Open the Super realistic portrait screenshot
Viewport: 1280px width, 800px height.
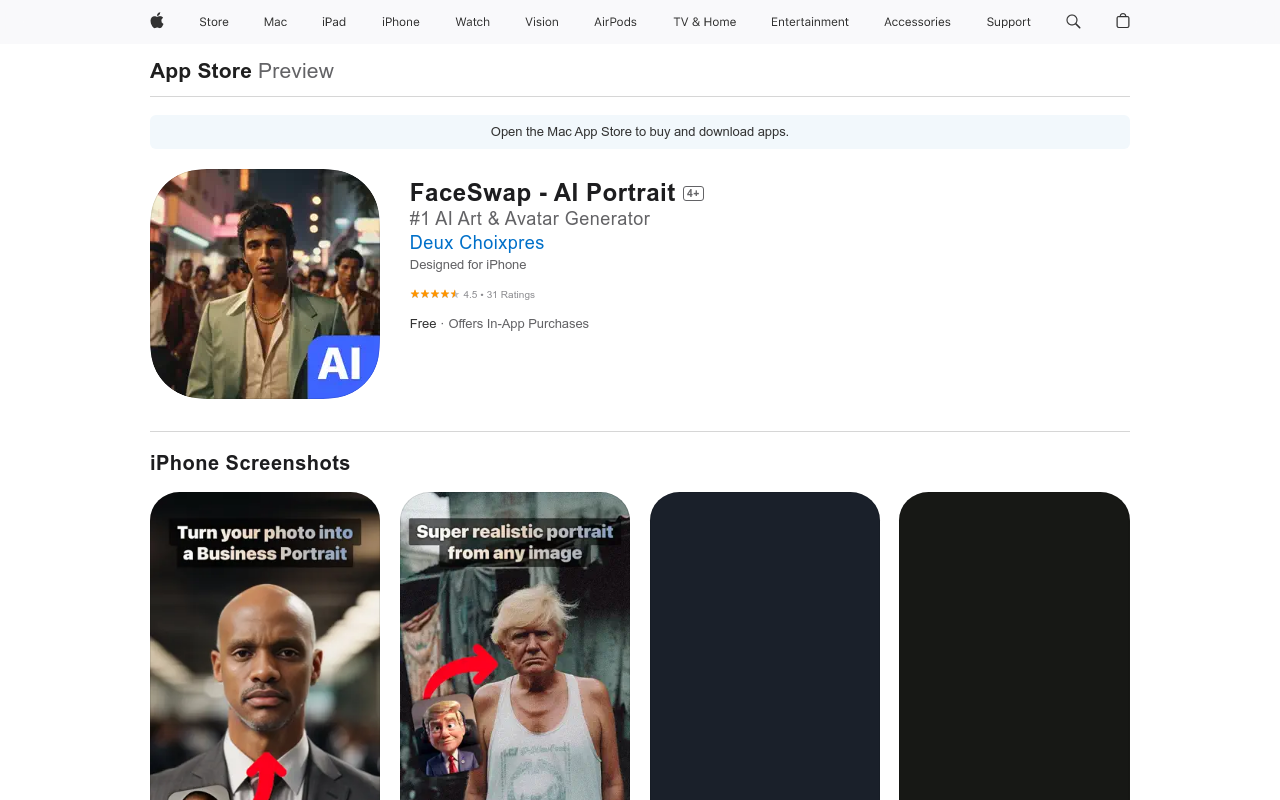coord(515,646)
